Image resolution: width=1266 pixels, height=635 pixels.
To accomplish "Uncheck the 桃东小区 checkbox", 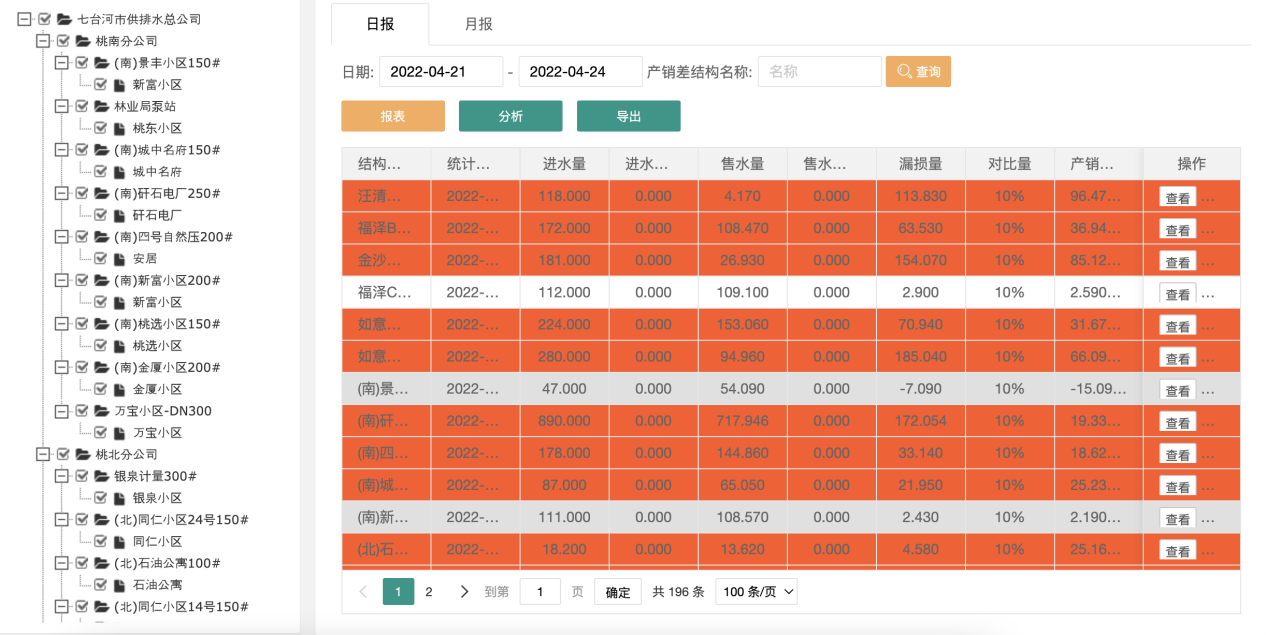I will pyautogui.click(x=100, y=128).
